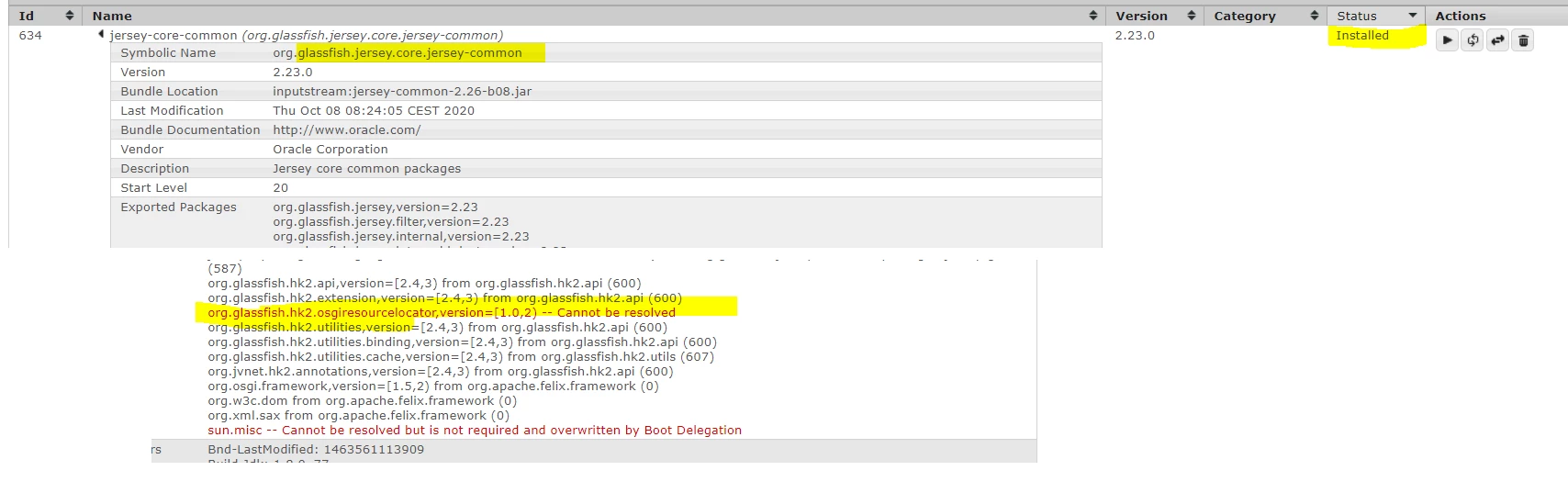The height and width of the screenshot is (493, 1568).
Task: Uninstall bundle 634 using trash icon
Action: [1523, 39]
